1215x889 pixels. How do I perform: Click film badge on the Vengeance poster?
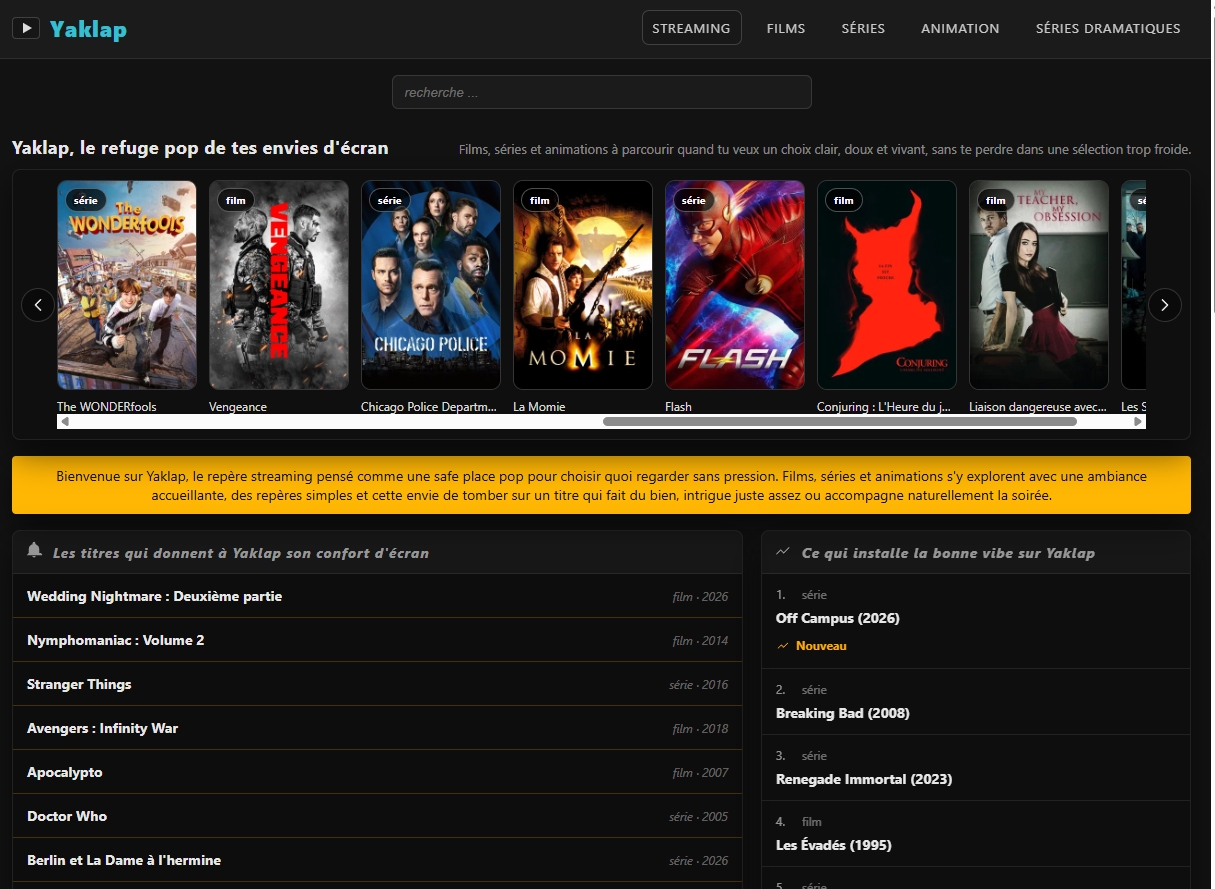236,200
